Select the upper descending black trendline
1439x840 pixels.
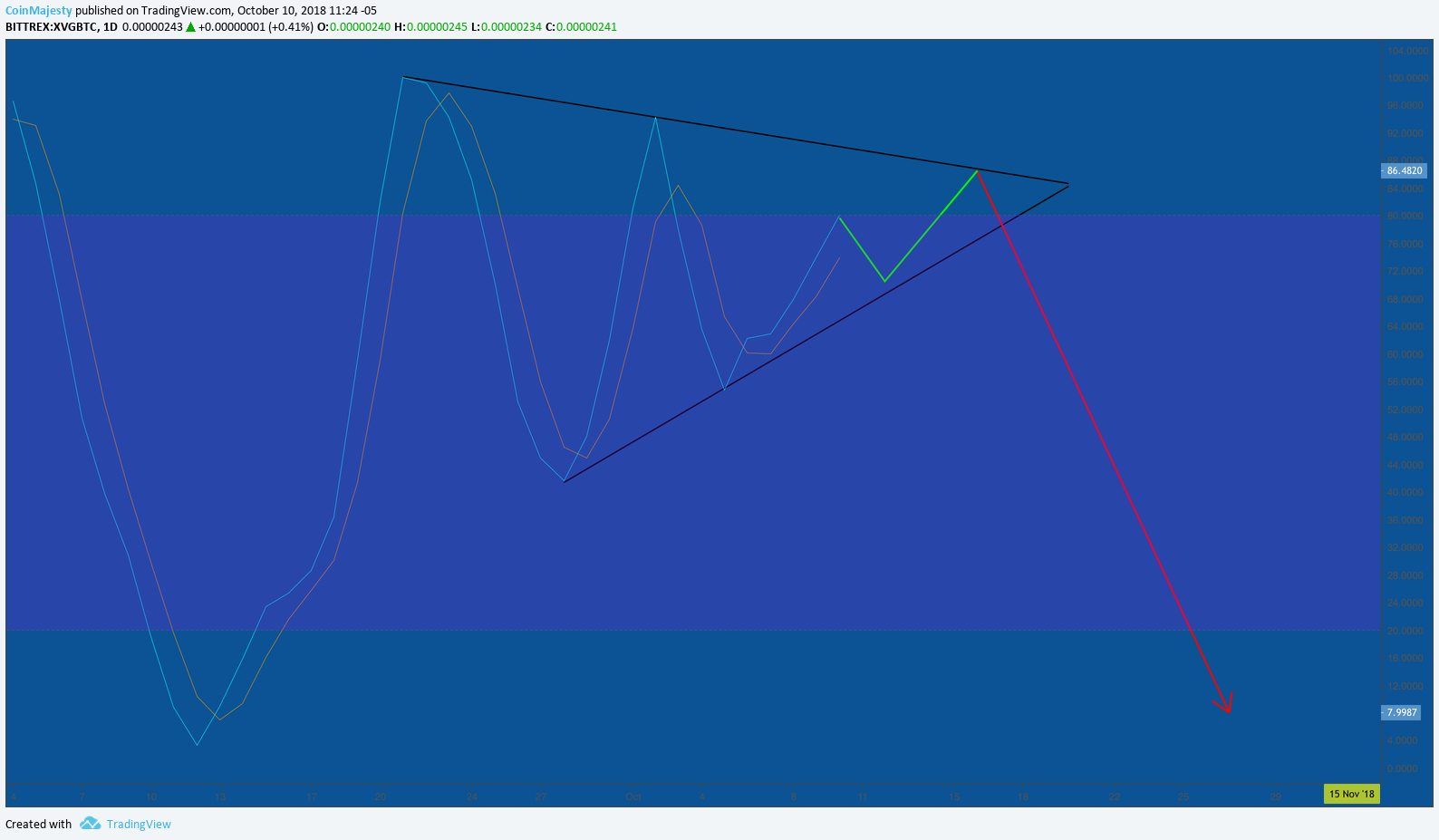[x=735, y=130]
